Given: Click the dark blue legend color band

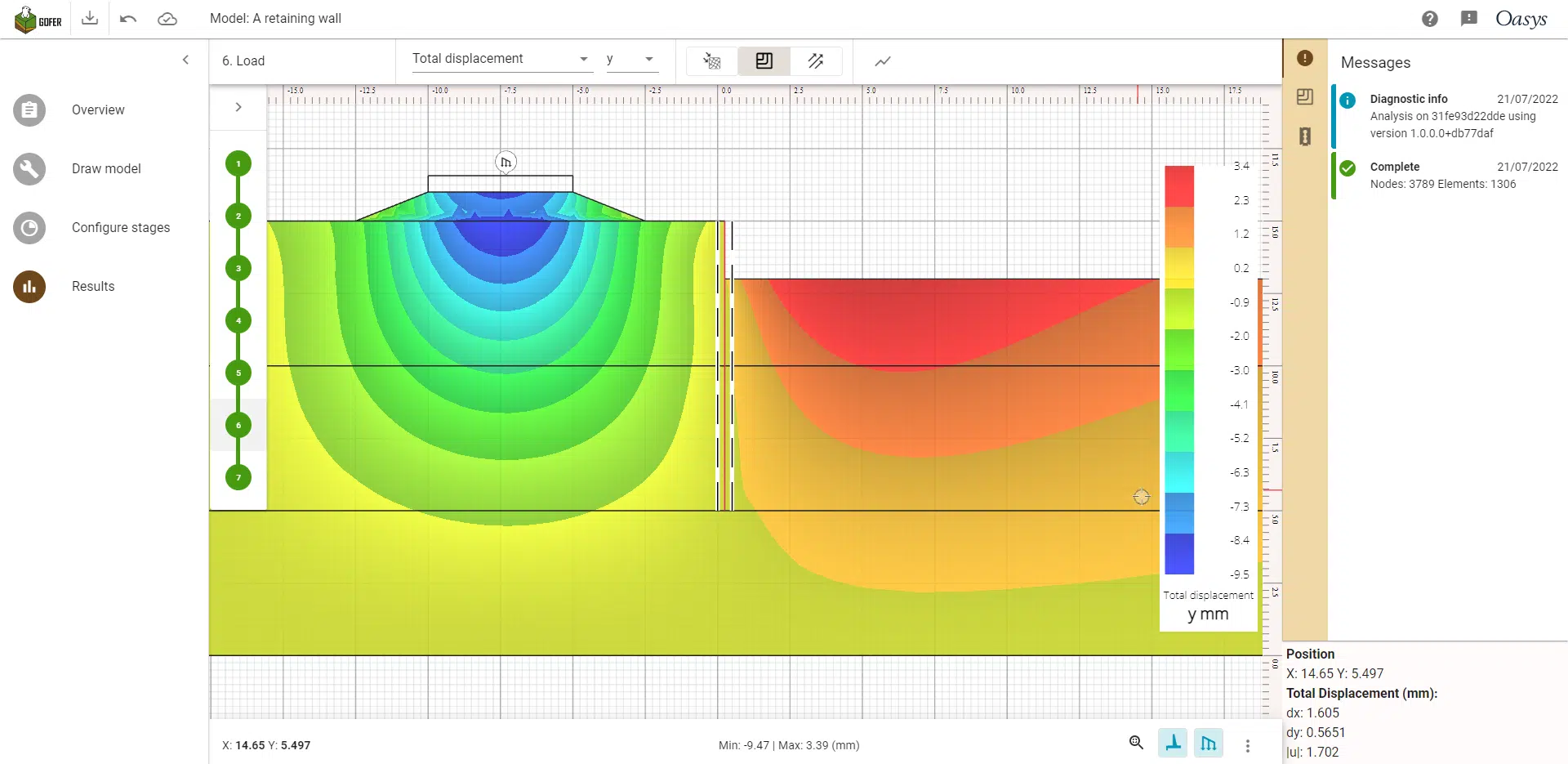Looking at the screenshot, I should tap(1179, 554).
